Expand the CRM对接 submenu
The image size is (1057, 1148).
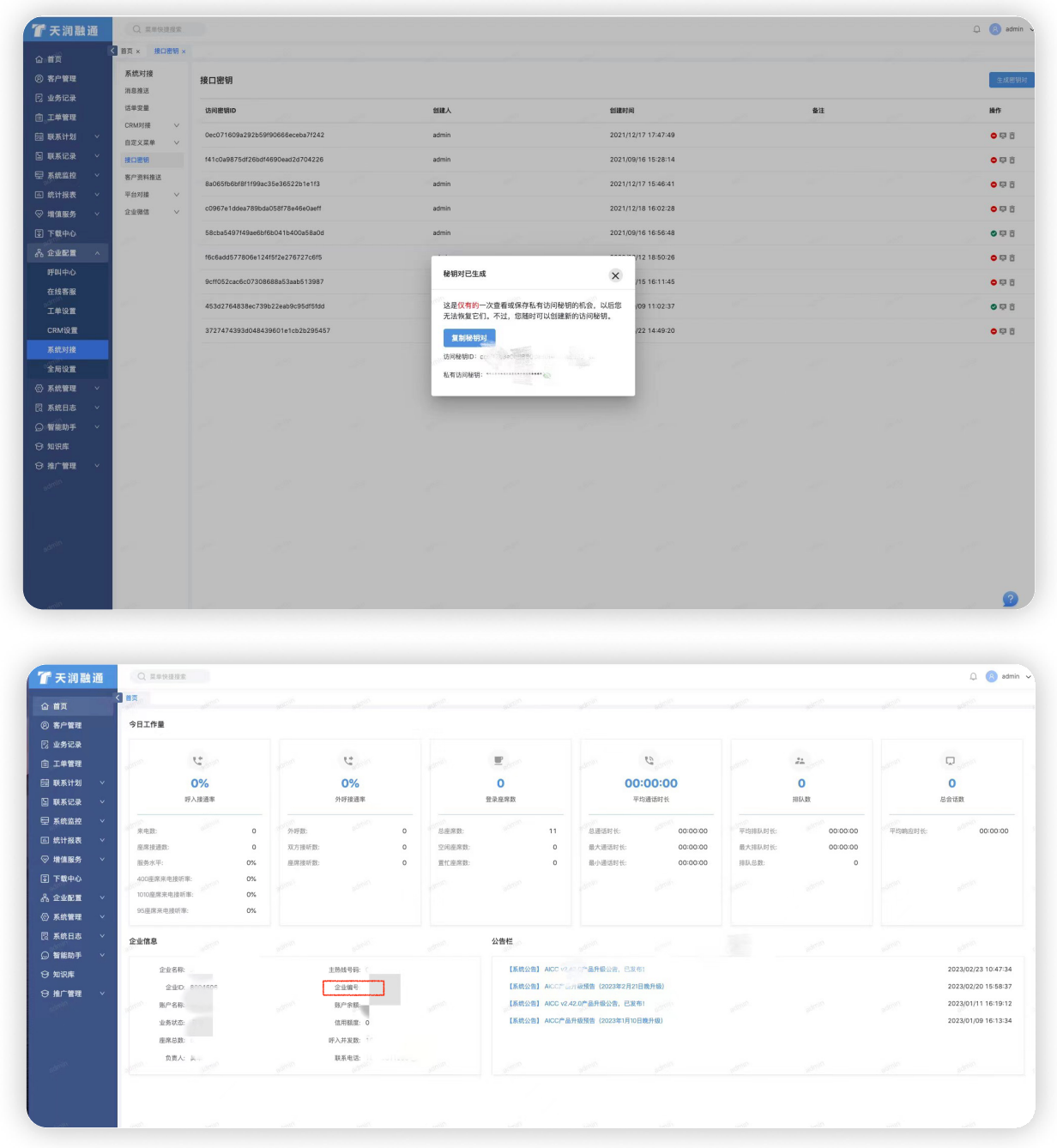pos(177,125)
